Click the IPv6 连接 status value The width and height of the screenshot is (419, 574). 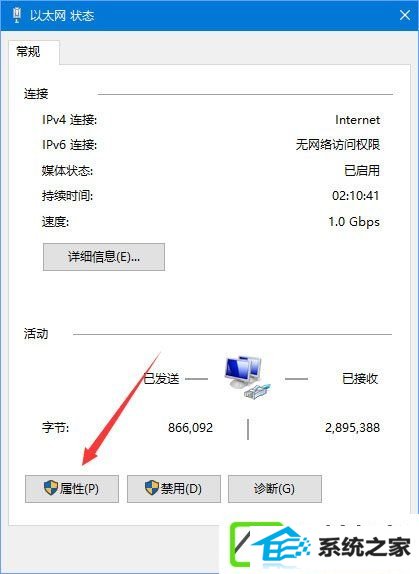(338, 145)
